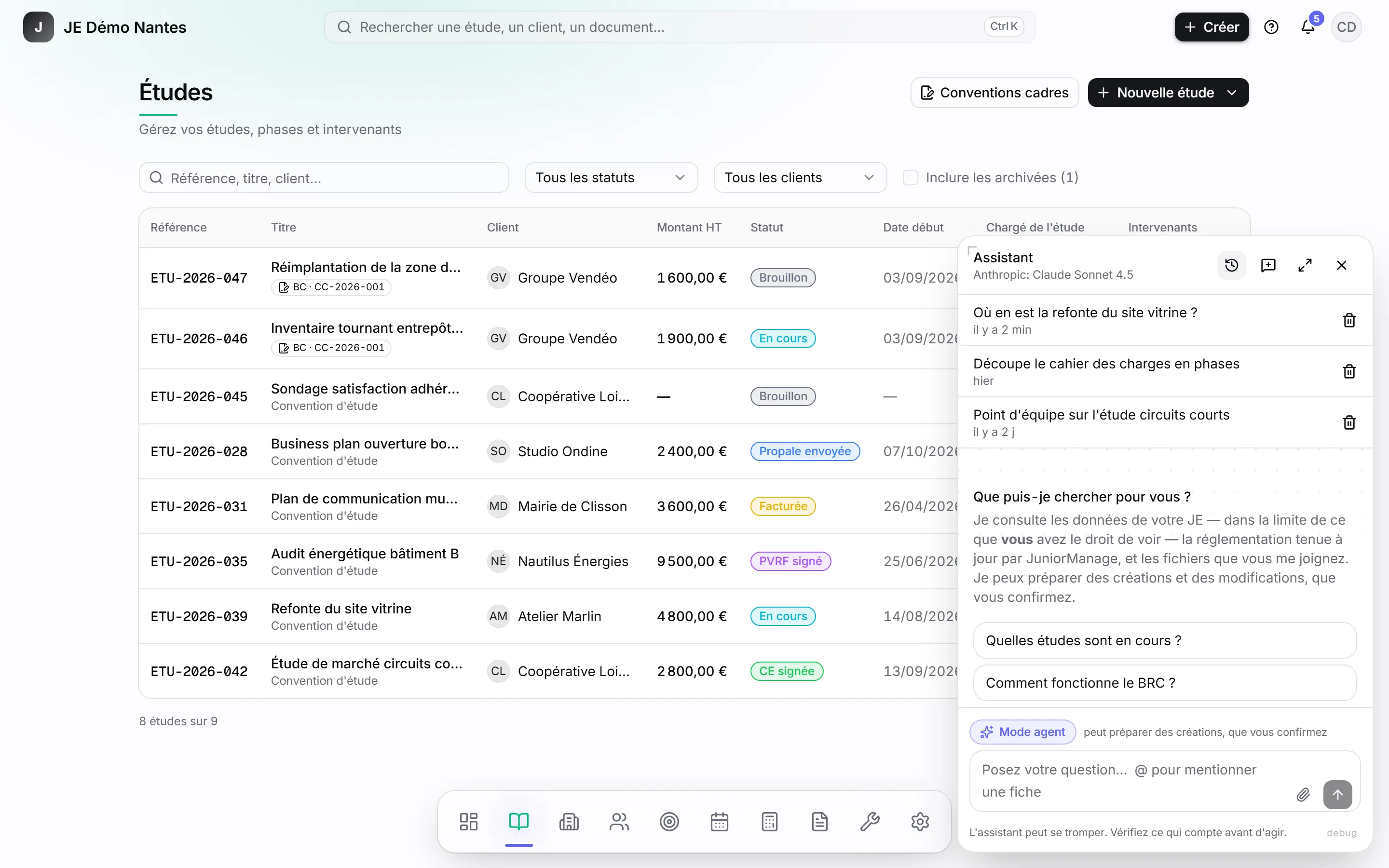Screen dimensions: 1389x868
Task: Open study "Sondage satisfaction adhér..."
Action: pos(365,389)
